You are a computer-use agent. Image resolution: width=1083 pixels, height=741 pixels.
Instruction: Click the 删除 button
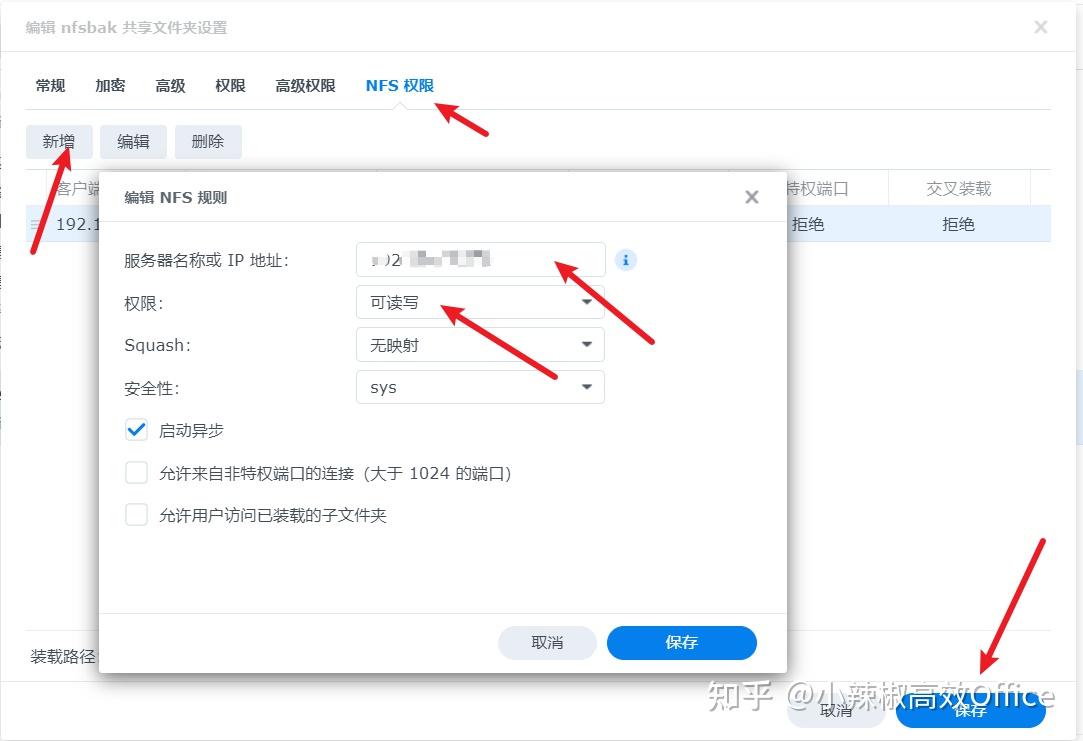pos(208,142)
